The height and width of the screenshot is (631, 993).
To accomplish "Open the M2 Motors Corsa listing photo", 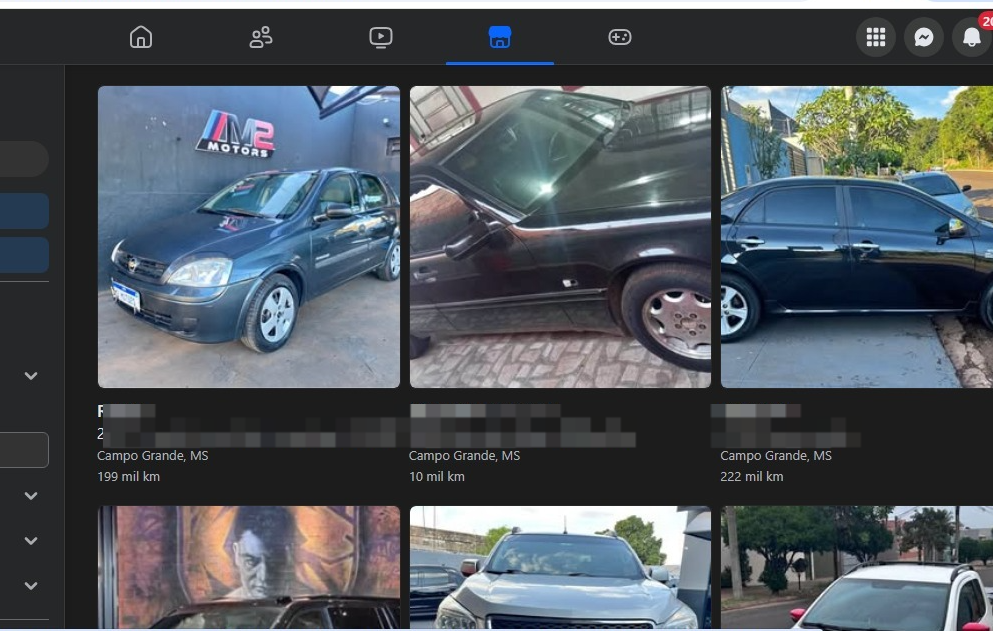I will pos(249,237).
